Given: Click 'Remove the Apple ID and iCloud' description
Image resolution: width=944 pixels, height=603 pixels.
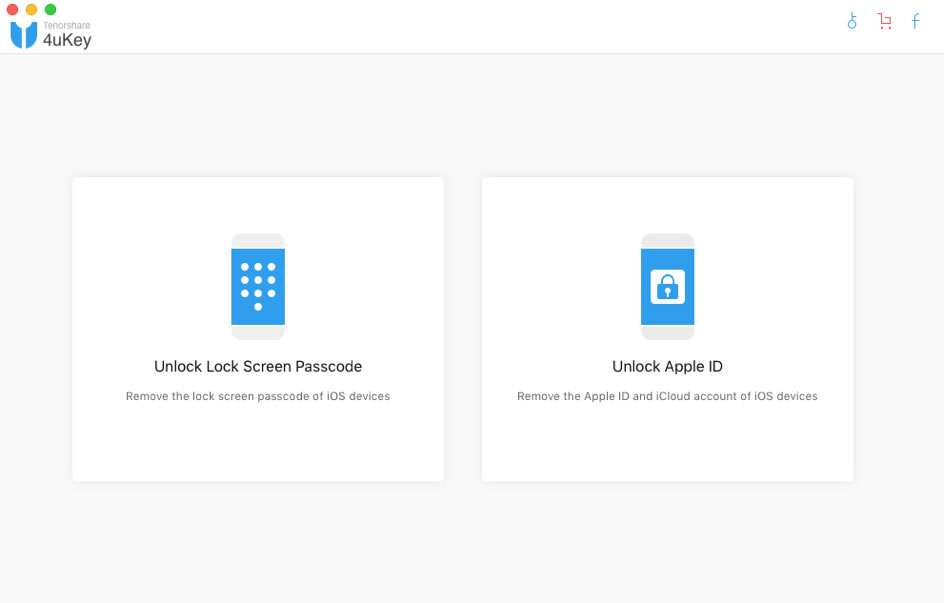Looking at the screenshot, I should coord(667,396).
